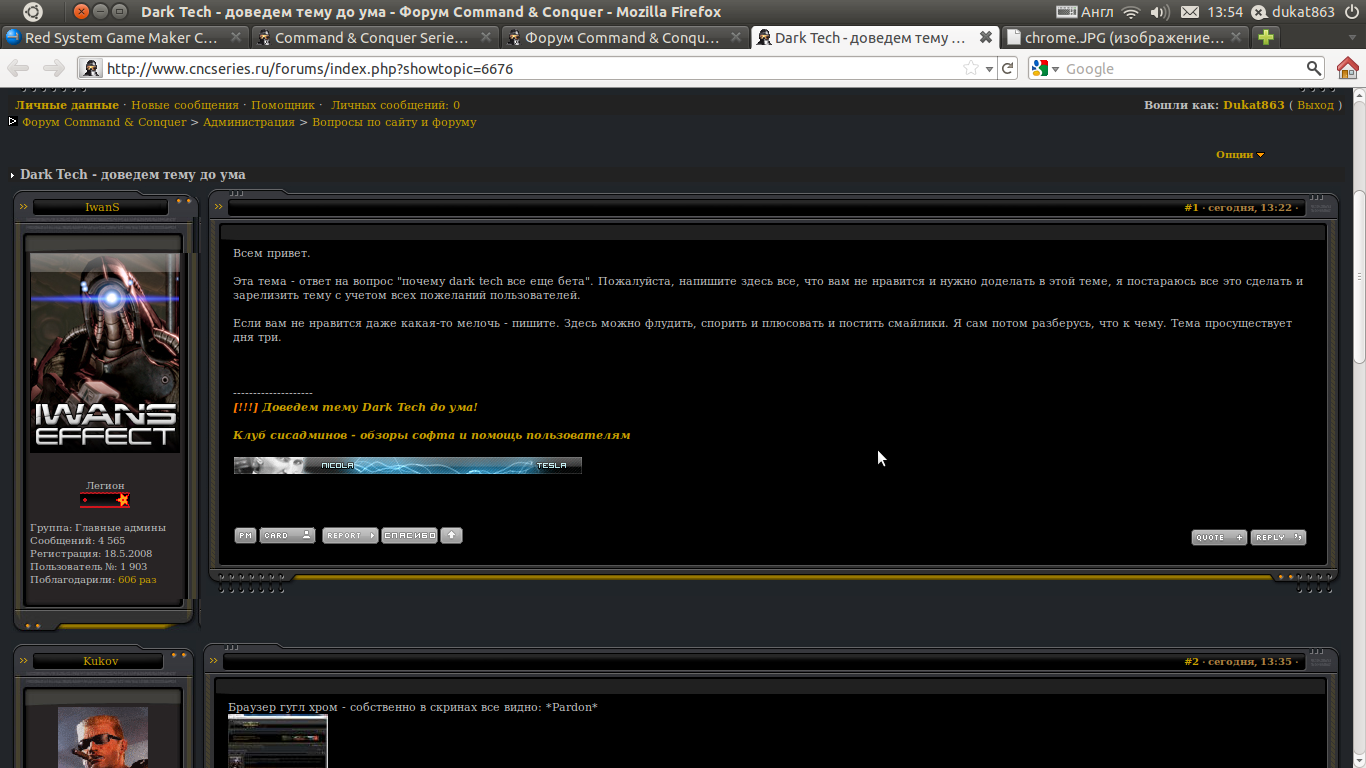Click the QUOTE + button

click(1219, 537)
